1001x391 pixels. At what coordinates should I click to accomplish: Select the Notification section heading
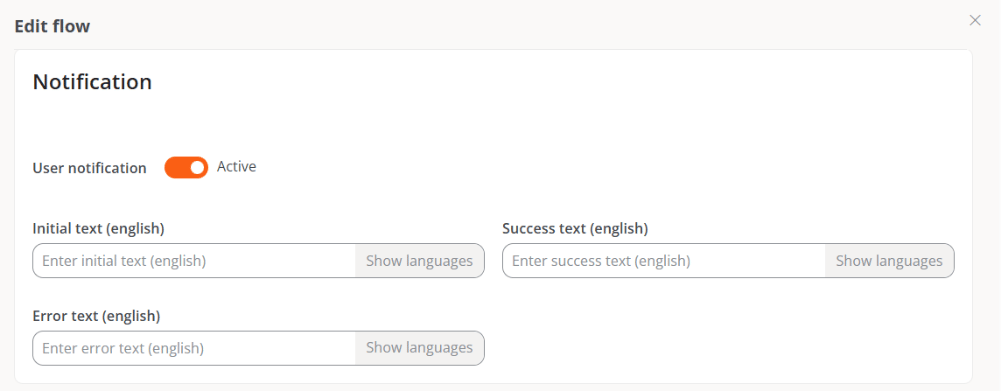93,82
